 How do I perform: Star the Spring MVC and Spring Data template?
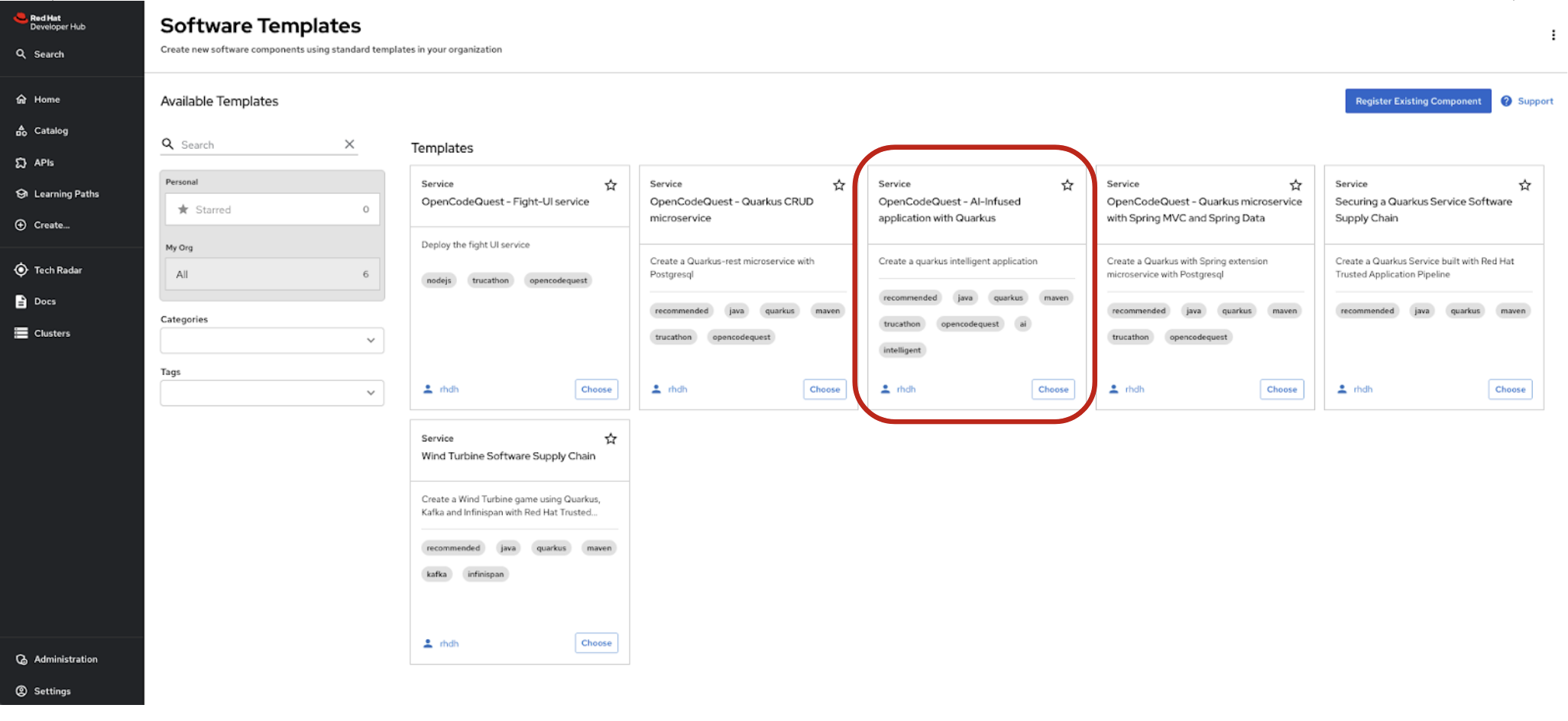pyautogui.click(x=1296, y=185)
